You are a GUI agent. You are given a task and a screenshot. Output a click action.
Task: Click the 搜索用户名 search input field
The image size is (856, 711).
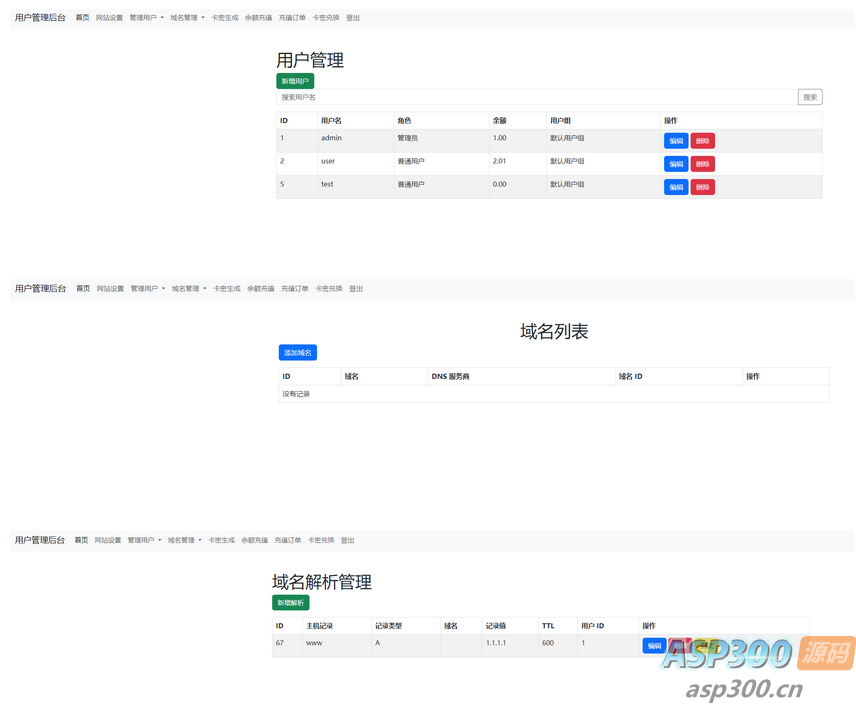point(536,97)
